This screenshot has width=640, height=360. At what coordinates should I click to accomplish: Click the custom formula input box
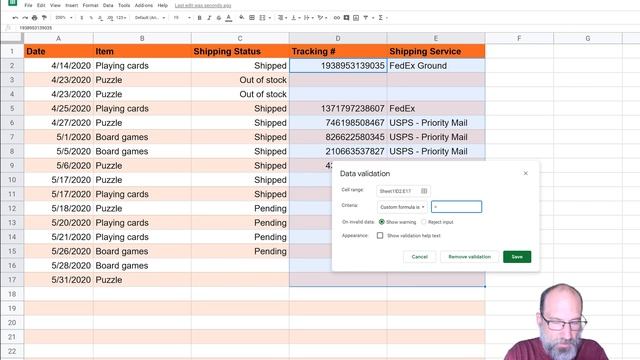pyautogui.click(x=456, y=207)
